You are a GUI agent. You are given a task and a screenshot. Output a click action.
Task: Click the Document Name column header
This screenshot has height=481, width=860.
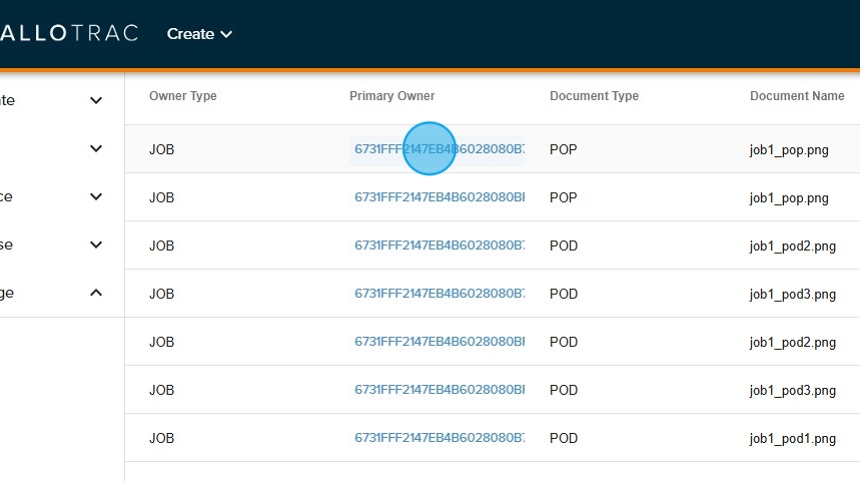point(797,96)
